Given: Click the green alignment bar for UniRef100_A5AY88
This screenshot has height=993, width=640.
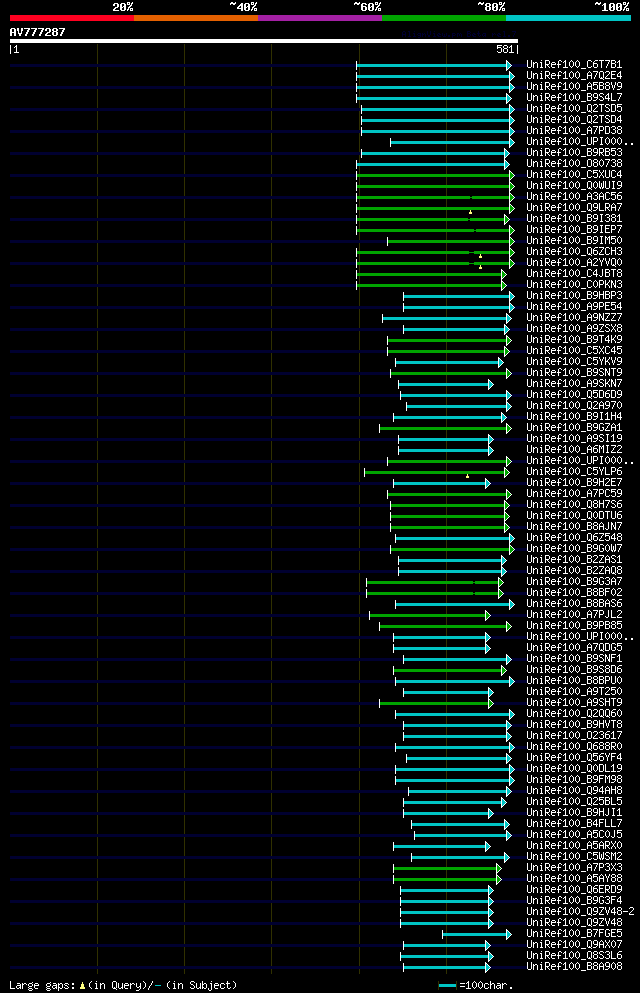Looking at the screenshot, I should click(x=447, y=879).
